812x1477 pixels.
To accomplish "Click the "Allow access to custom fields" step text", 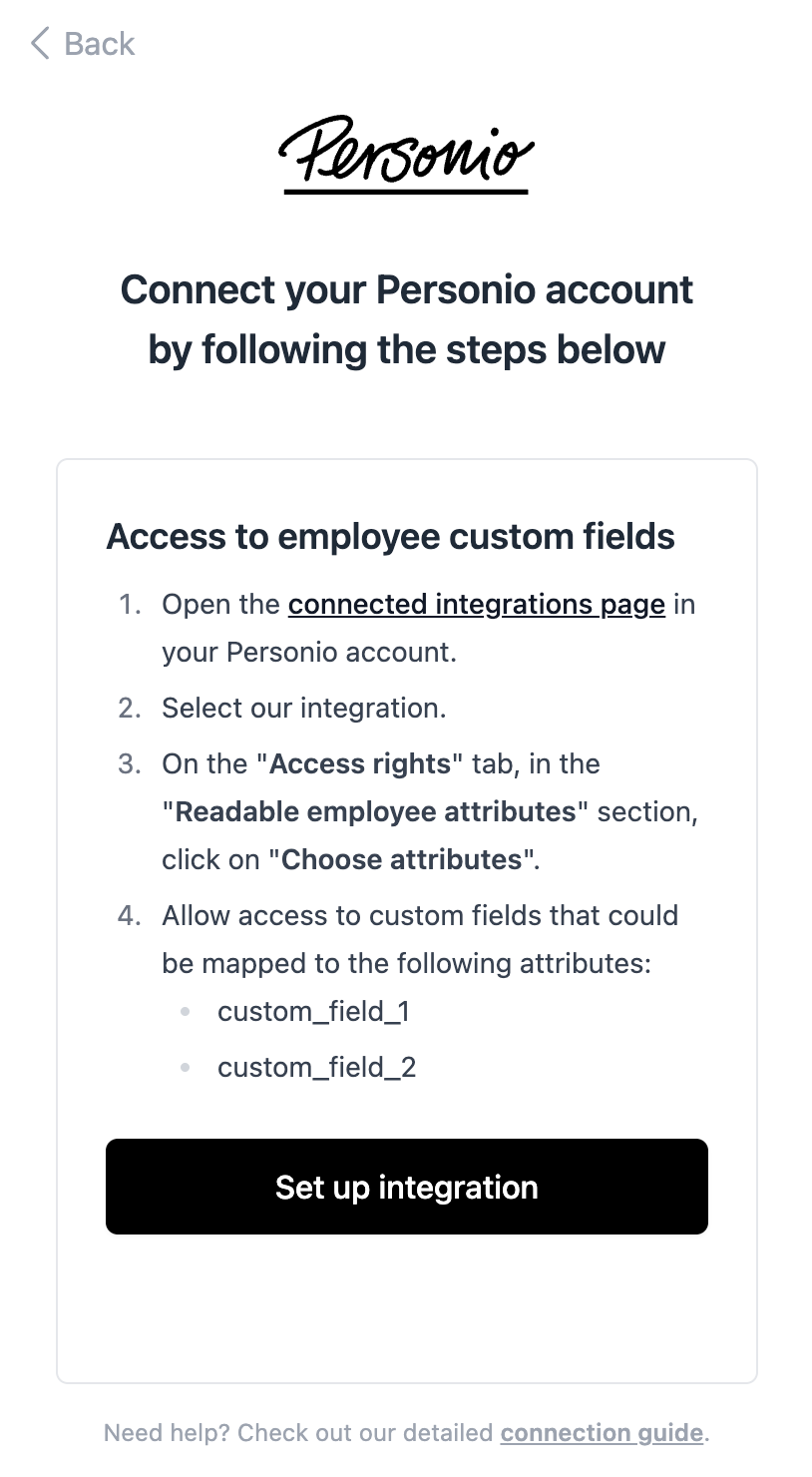I will (x=420, y=916).
